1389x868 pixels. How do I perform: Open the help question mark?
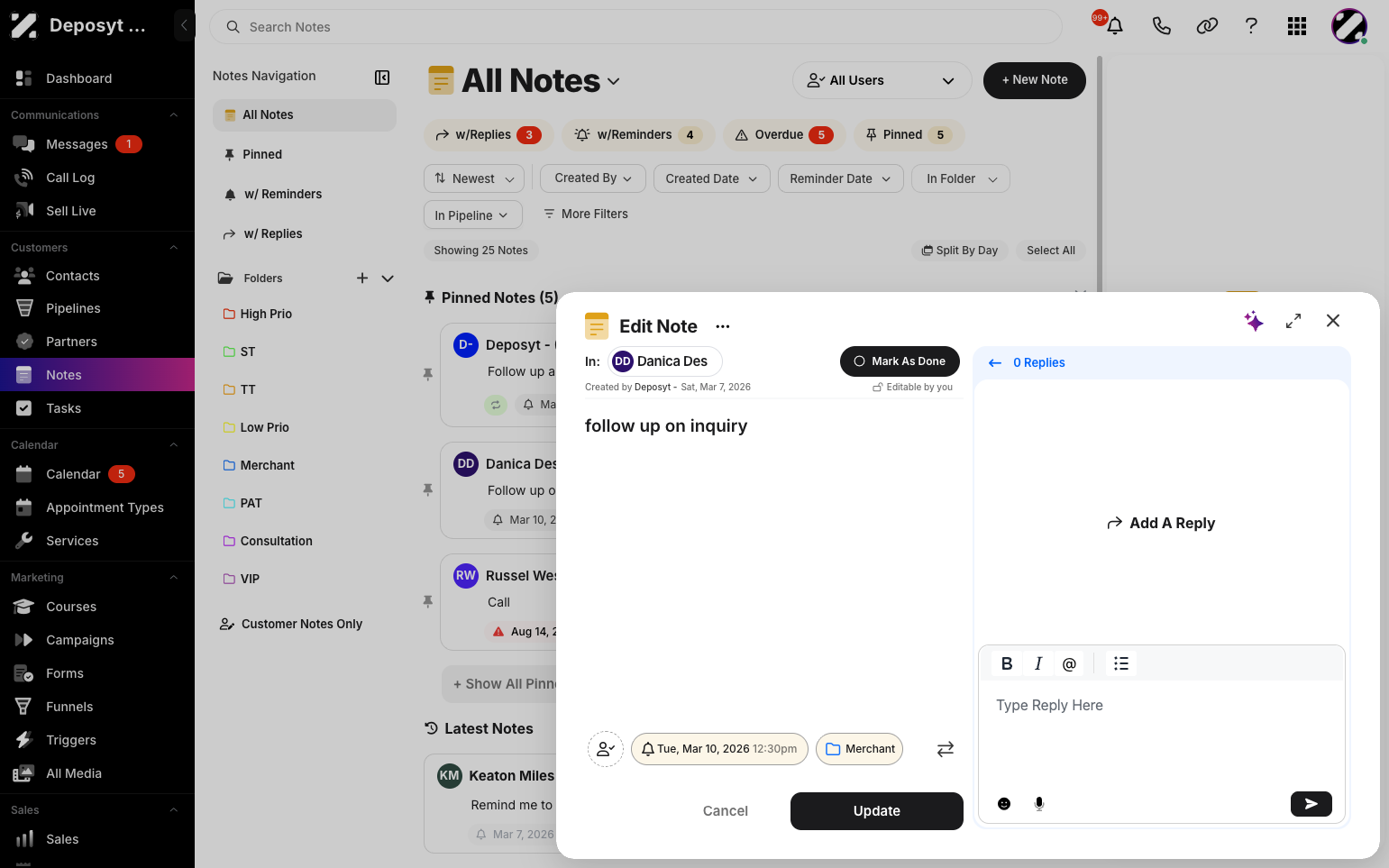pos(1251,26)
